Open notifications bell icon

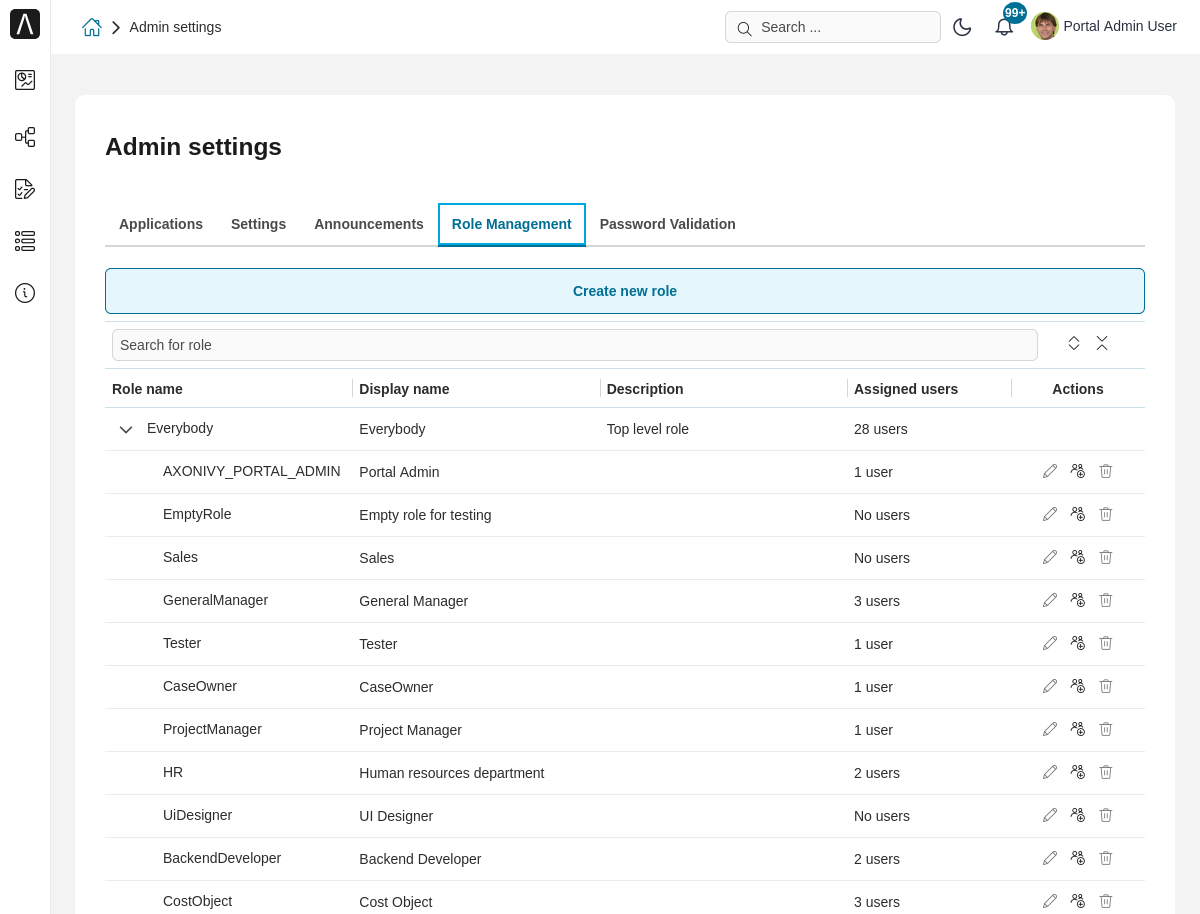tap(1004, 27)
